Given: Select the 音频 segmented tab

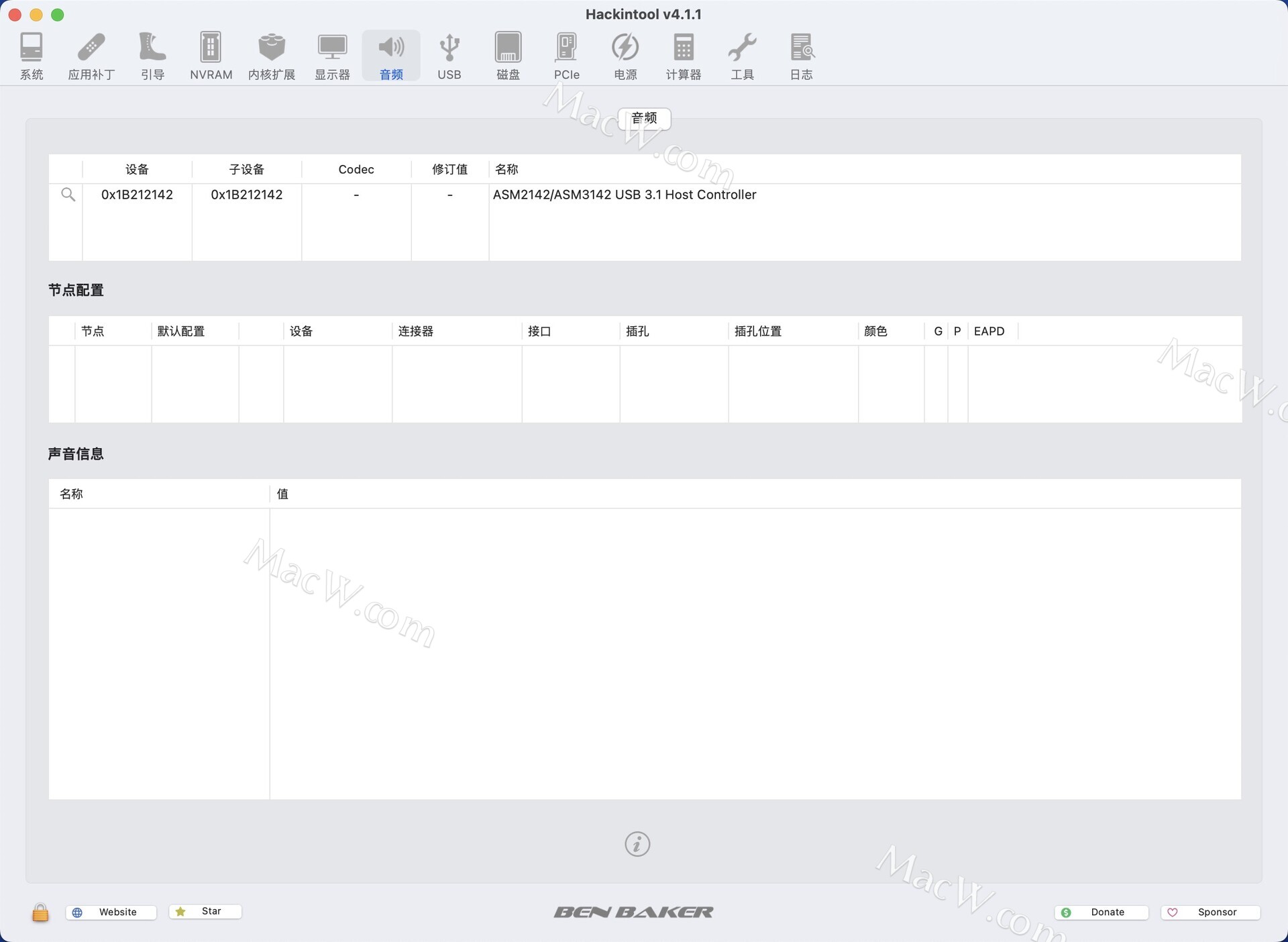Looking at the screenshot, I should tap(644, 118).
